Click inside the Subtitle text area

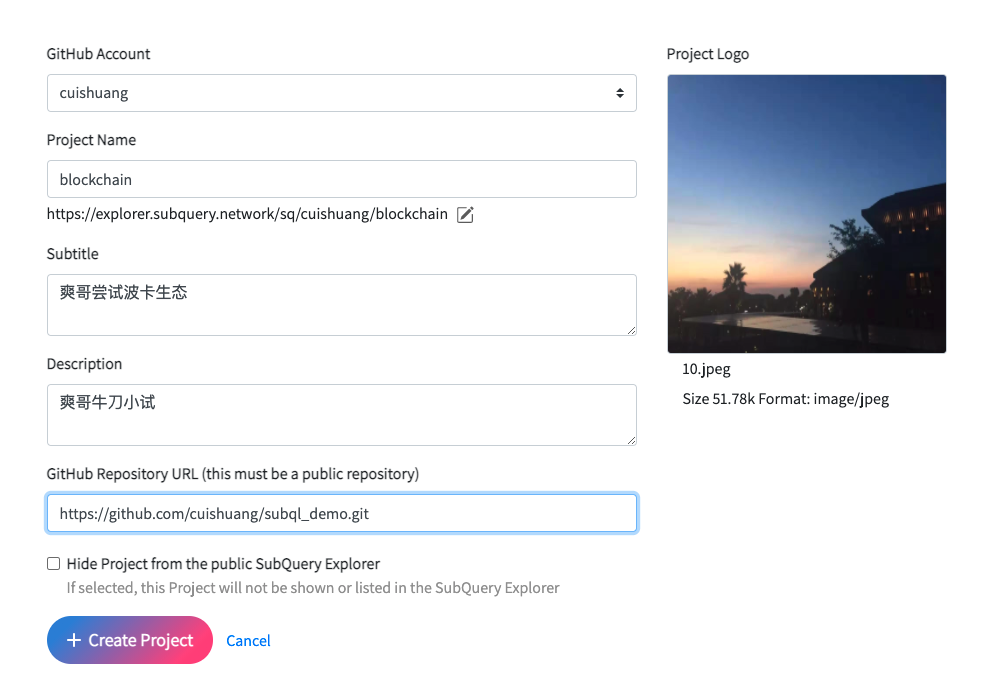click(341, 305)
